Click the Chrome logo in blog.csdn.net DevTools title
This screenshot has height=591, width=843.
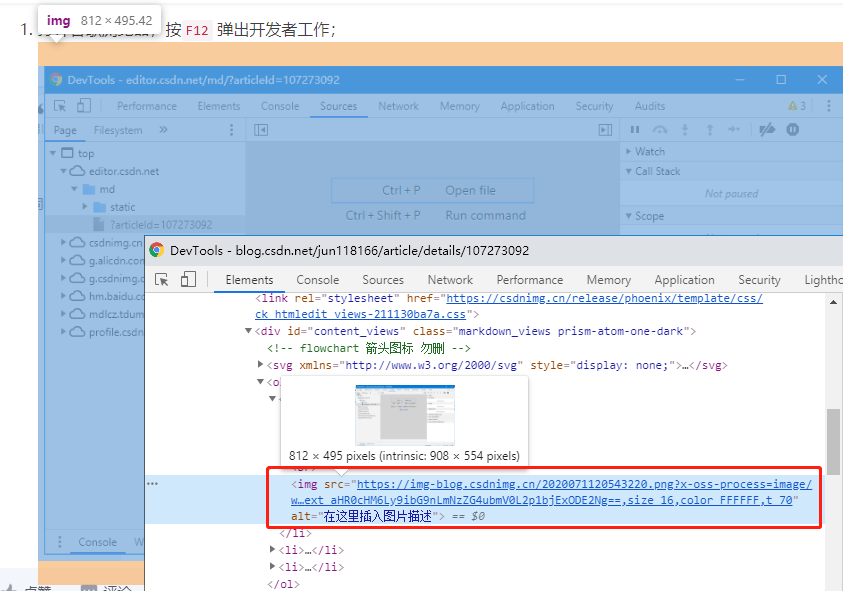click(156, 250)
